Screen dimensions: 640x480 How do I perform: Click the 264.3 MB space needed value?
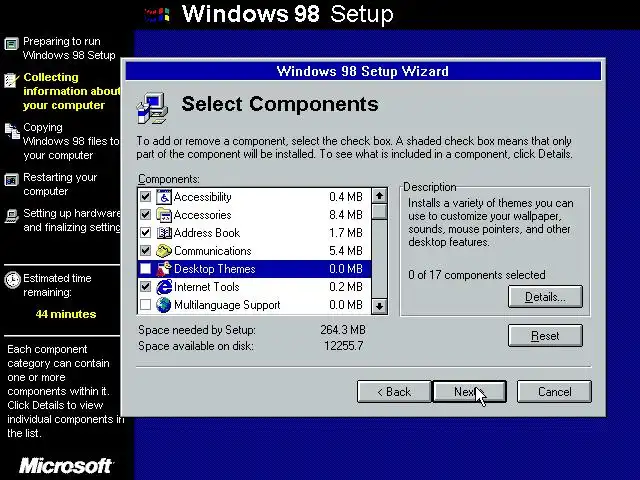(343, 330)
